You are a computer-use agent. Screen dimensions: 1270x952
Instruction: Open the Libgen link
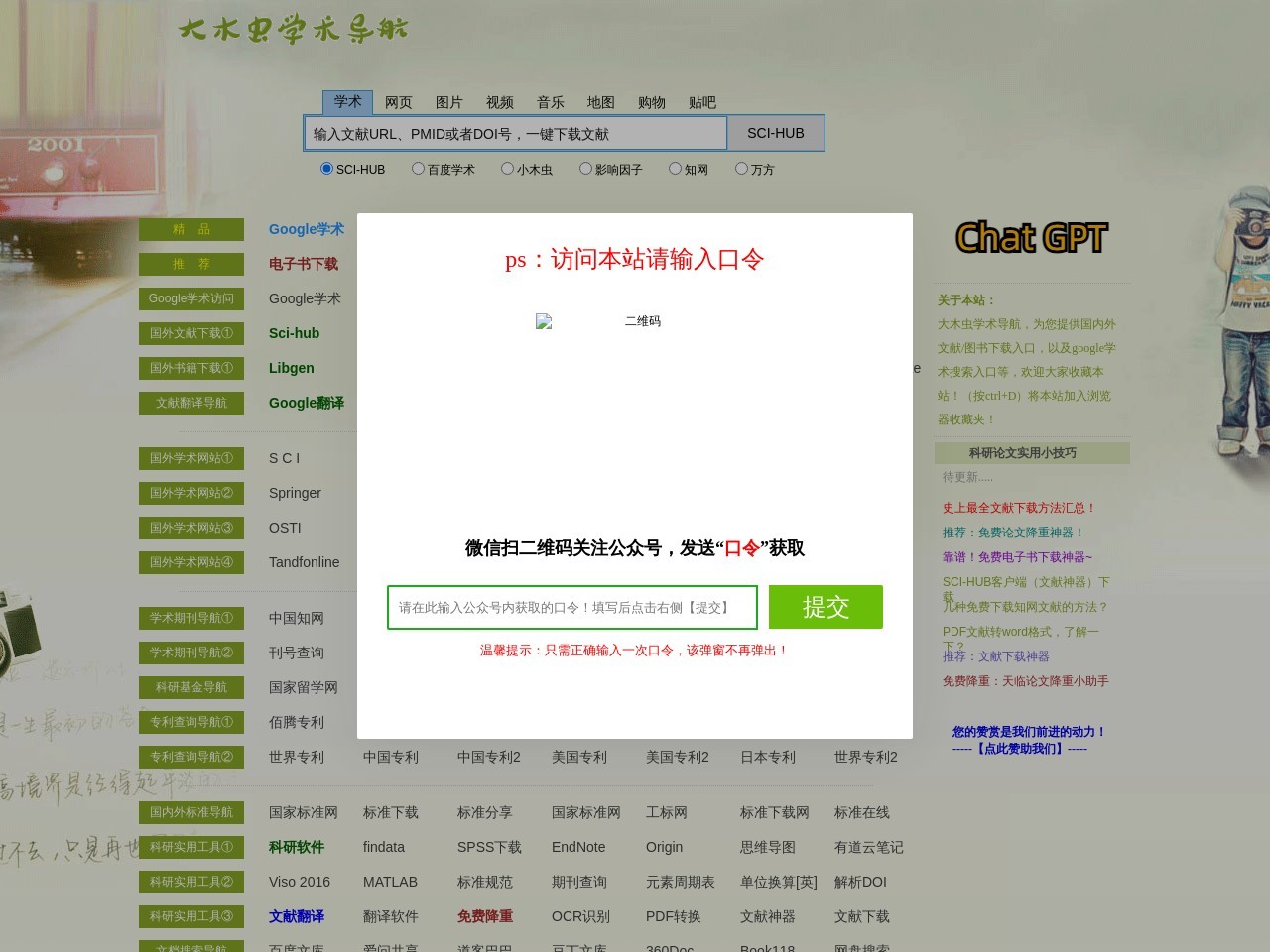point(291,368)
